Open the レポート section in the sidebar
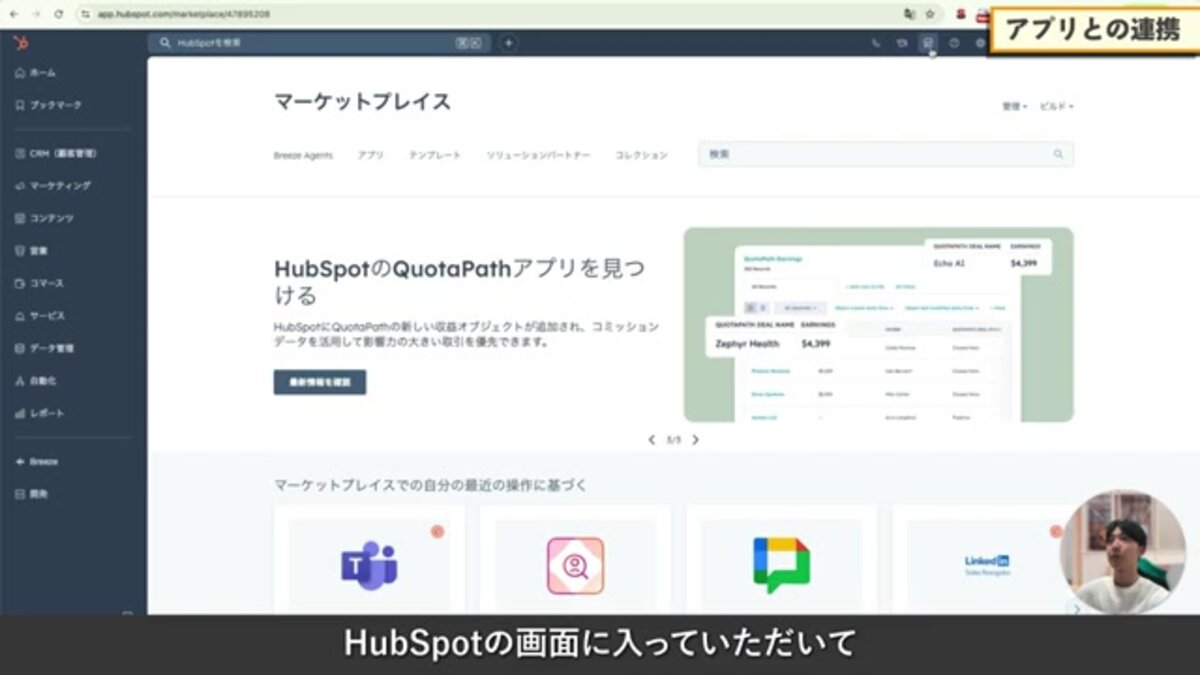The width and height of the screenshot is (1200, 675). 46,411
